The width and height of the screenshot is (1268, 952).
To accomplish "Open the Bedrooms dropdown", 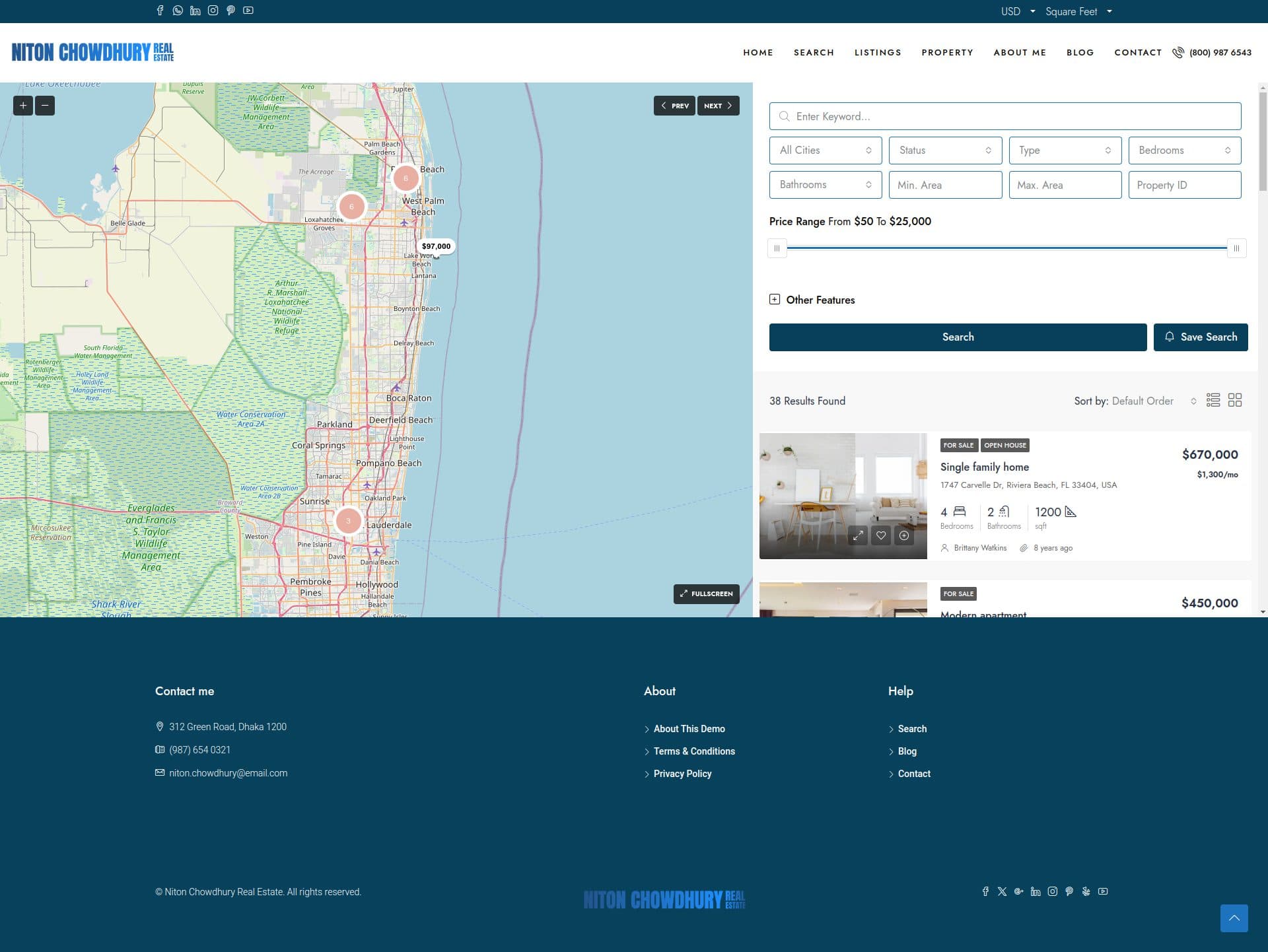I will 1184,150.
